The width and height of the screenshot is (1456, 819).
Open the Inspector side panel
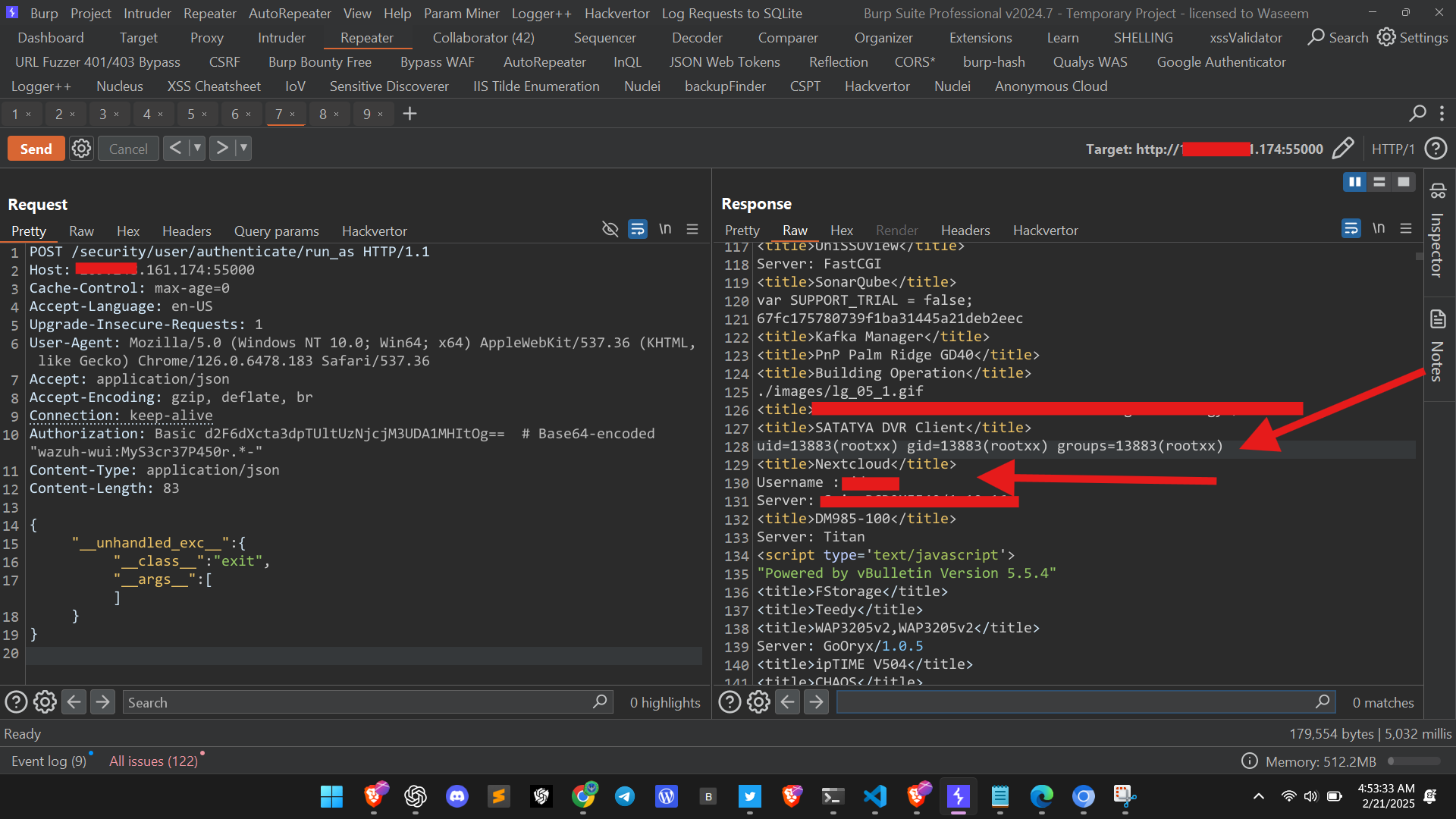tap(1437, 231)
